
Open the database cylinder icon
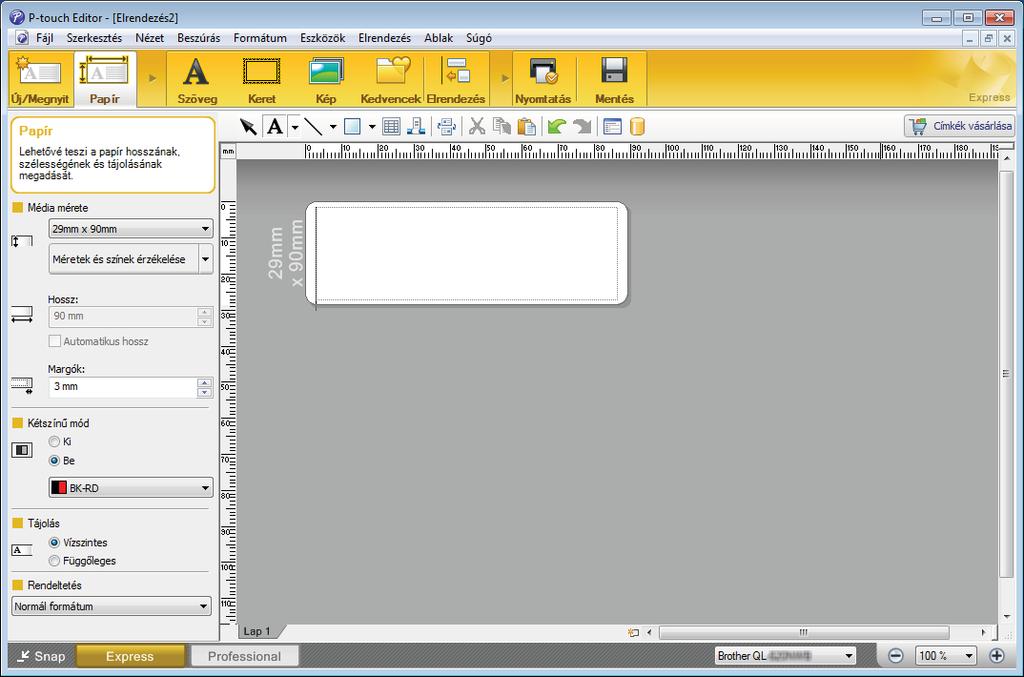pos(637,126)
